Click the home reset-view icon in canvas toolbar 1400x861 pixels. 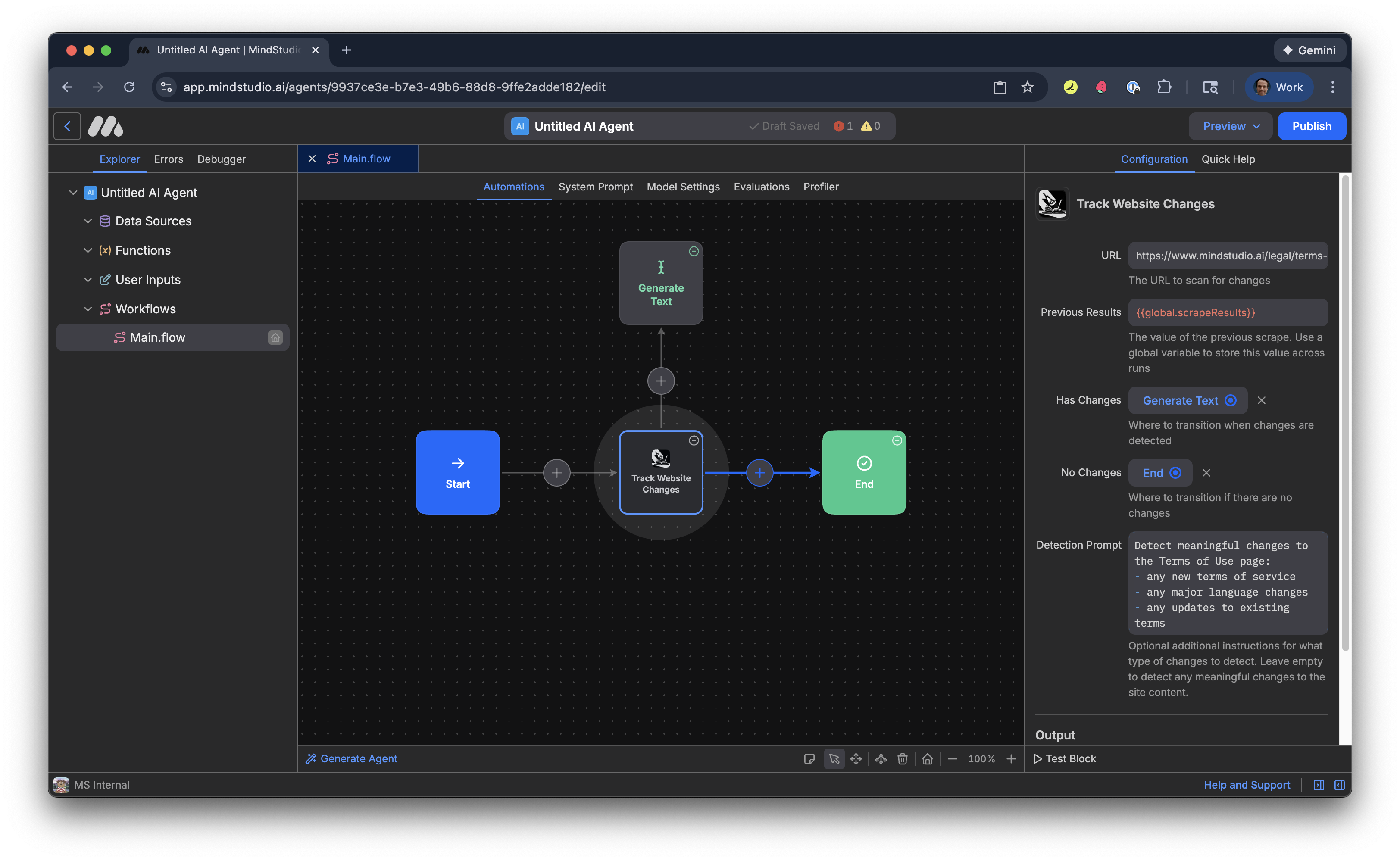927,758
